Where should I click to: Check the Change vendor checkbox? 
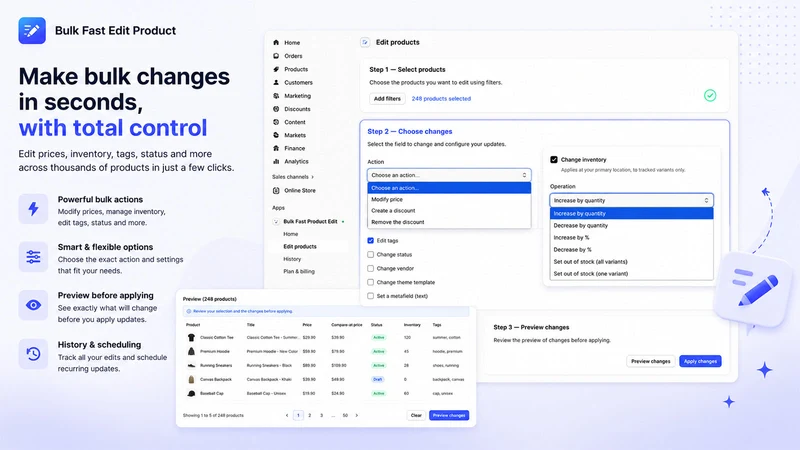pyautogui.click(x=370, y=268)
